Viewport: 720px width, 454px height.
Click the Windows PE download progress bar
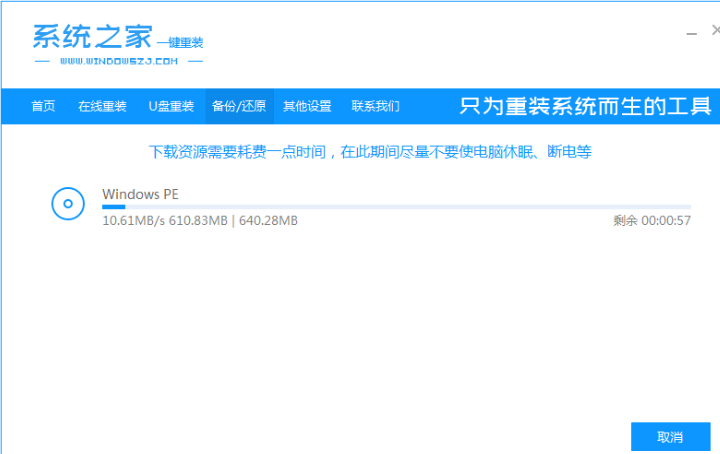tap(396, 207)
